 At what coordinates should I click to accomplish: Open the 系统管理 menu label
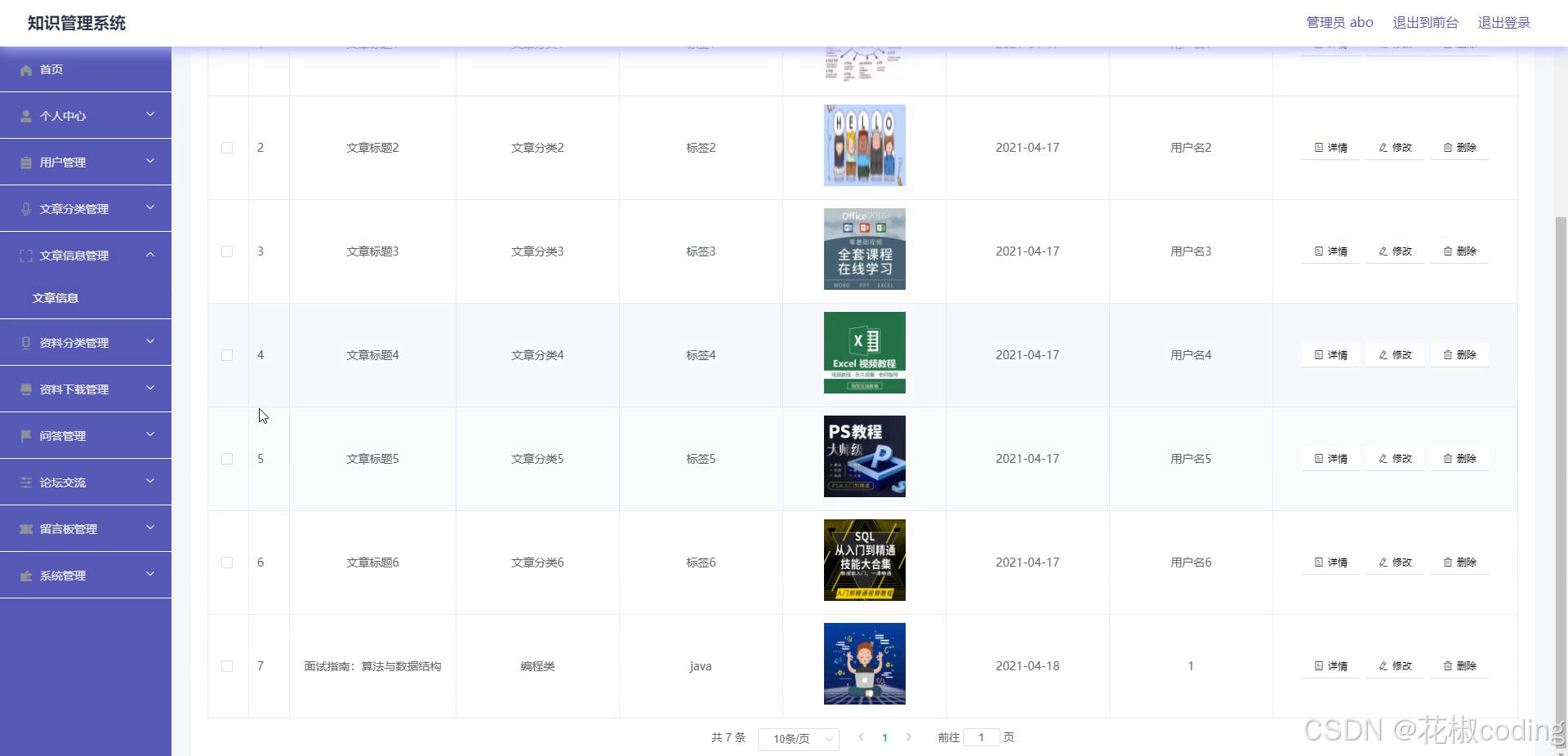click(63, 576)
